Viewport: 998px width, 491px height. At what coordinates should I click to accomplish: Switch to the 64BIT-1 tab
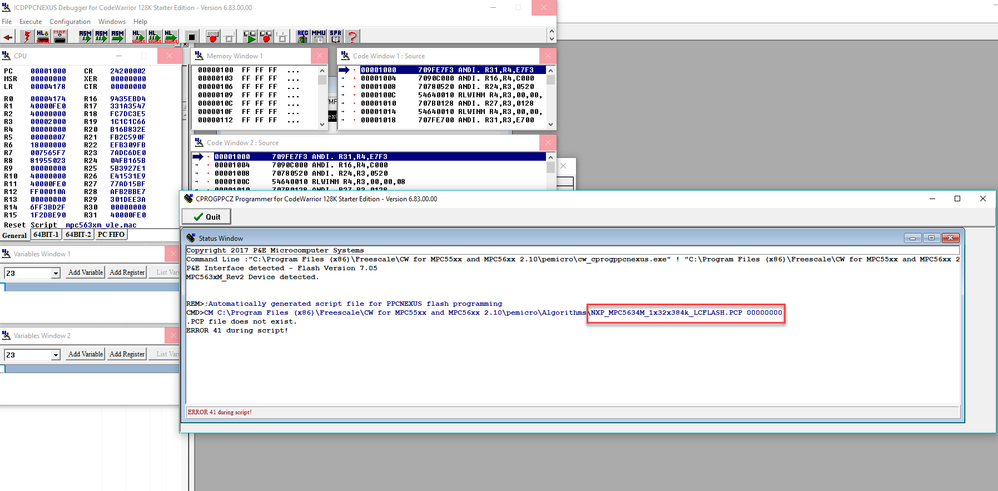pos(46,234)
